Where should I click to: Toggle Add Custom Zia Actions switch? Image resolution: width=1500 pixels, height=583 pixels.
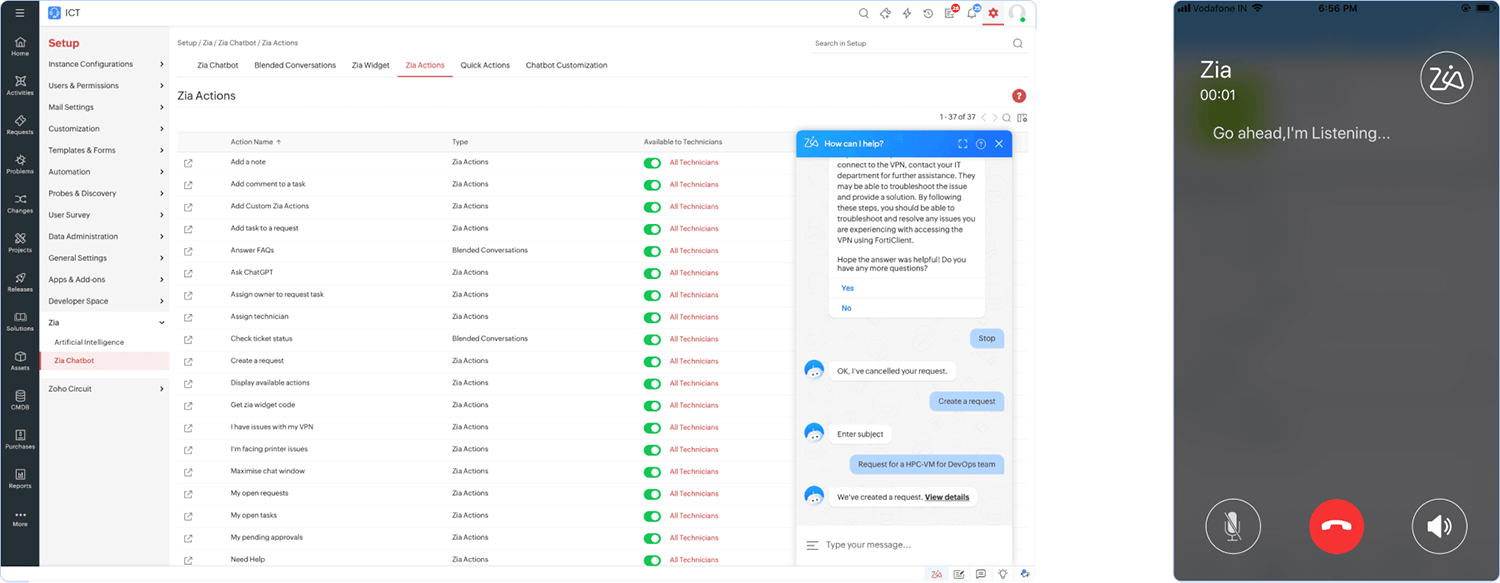[652, 207]
